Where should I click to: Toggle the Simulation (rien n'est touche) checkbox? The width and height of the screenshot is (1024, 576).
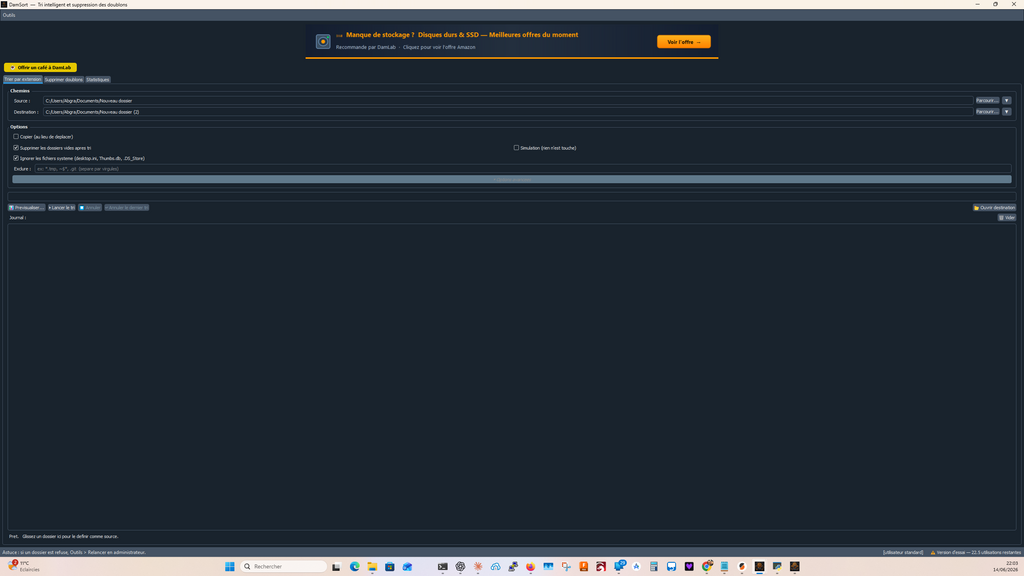(x=516, y=148)
